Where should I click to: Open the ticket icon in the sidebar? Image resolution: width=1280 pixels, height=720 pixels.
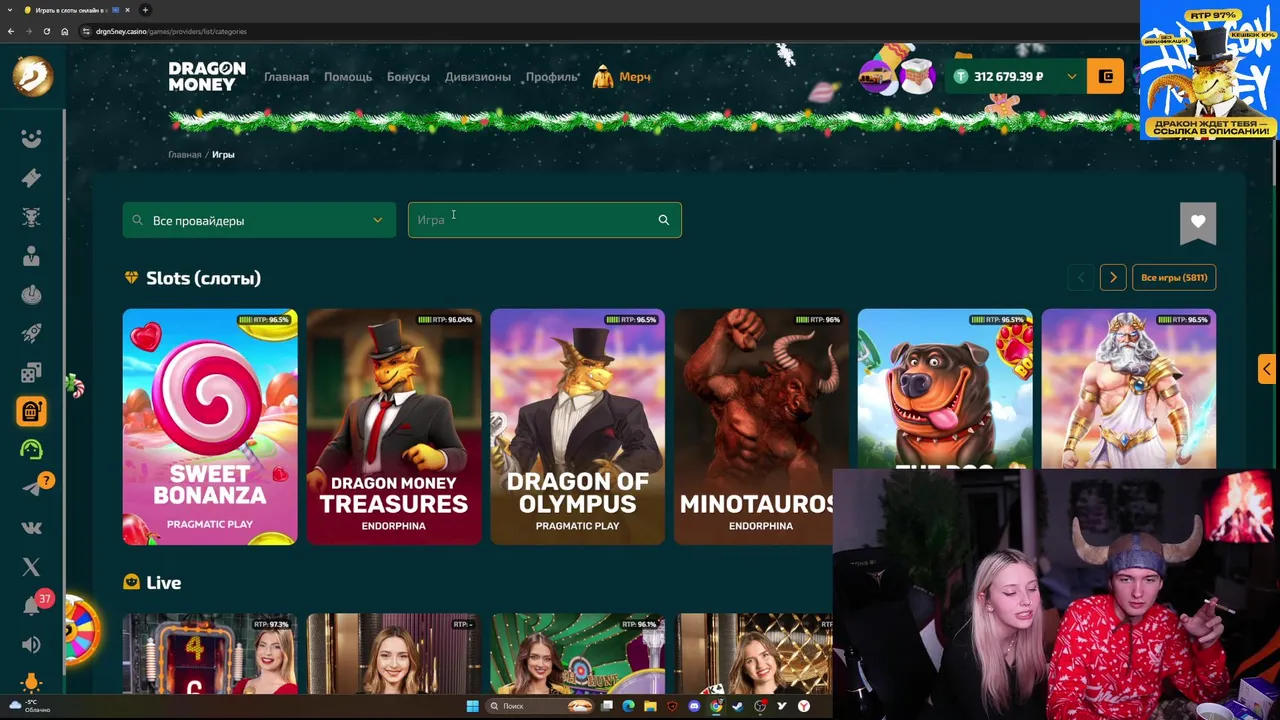31,178
